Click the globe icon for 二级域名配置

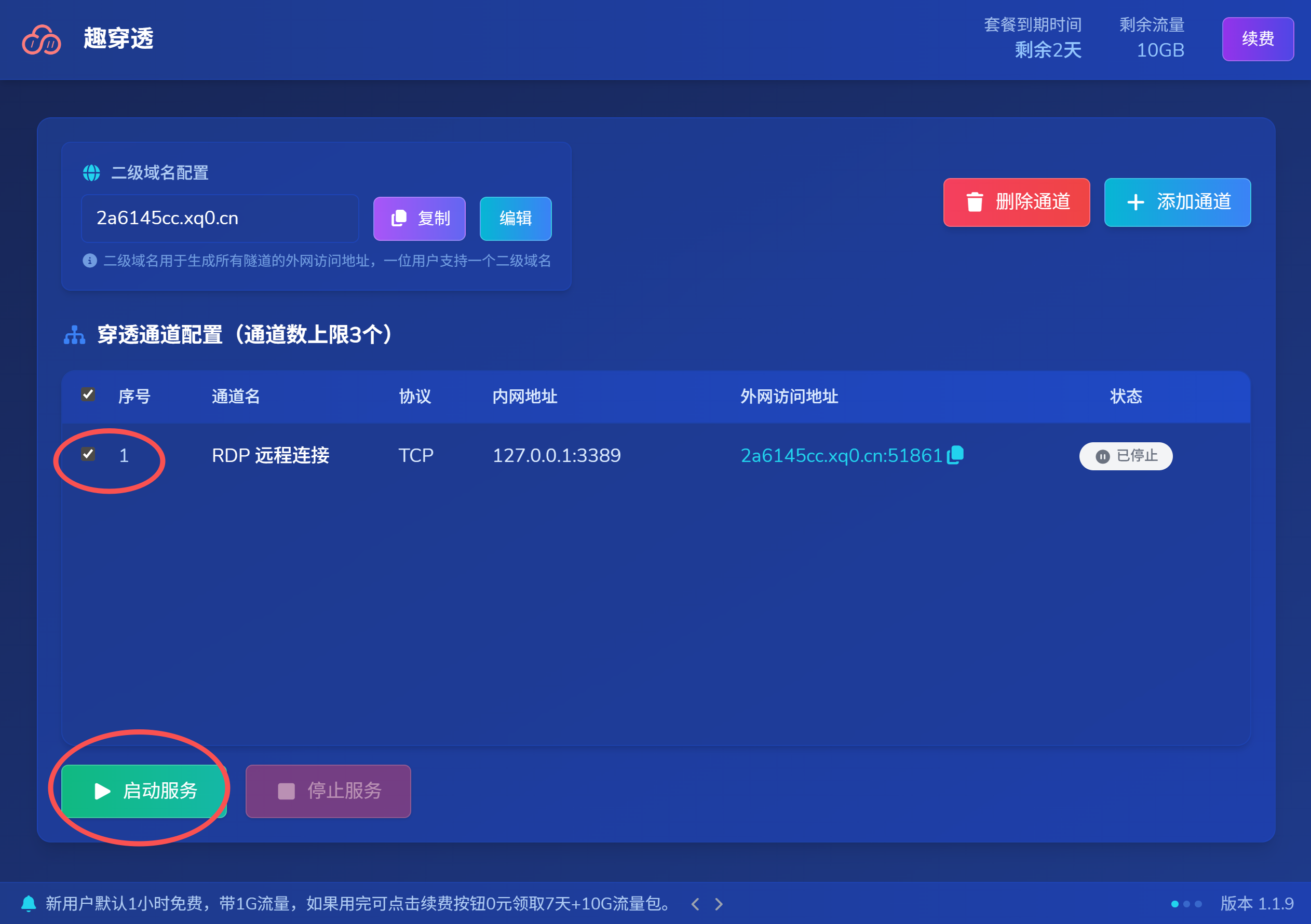[x=91, y=172]
